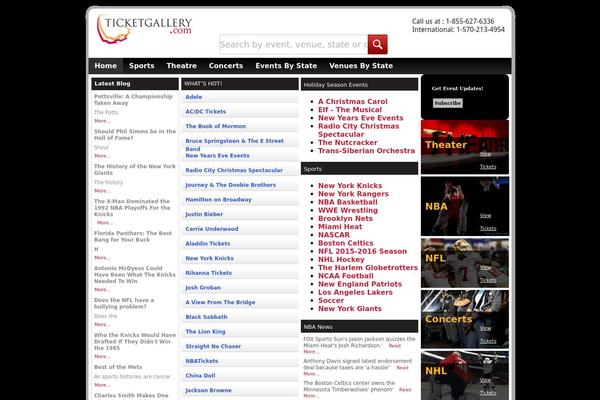Open the NFL banner thumbnail

[465, 263]
